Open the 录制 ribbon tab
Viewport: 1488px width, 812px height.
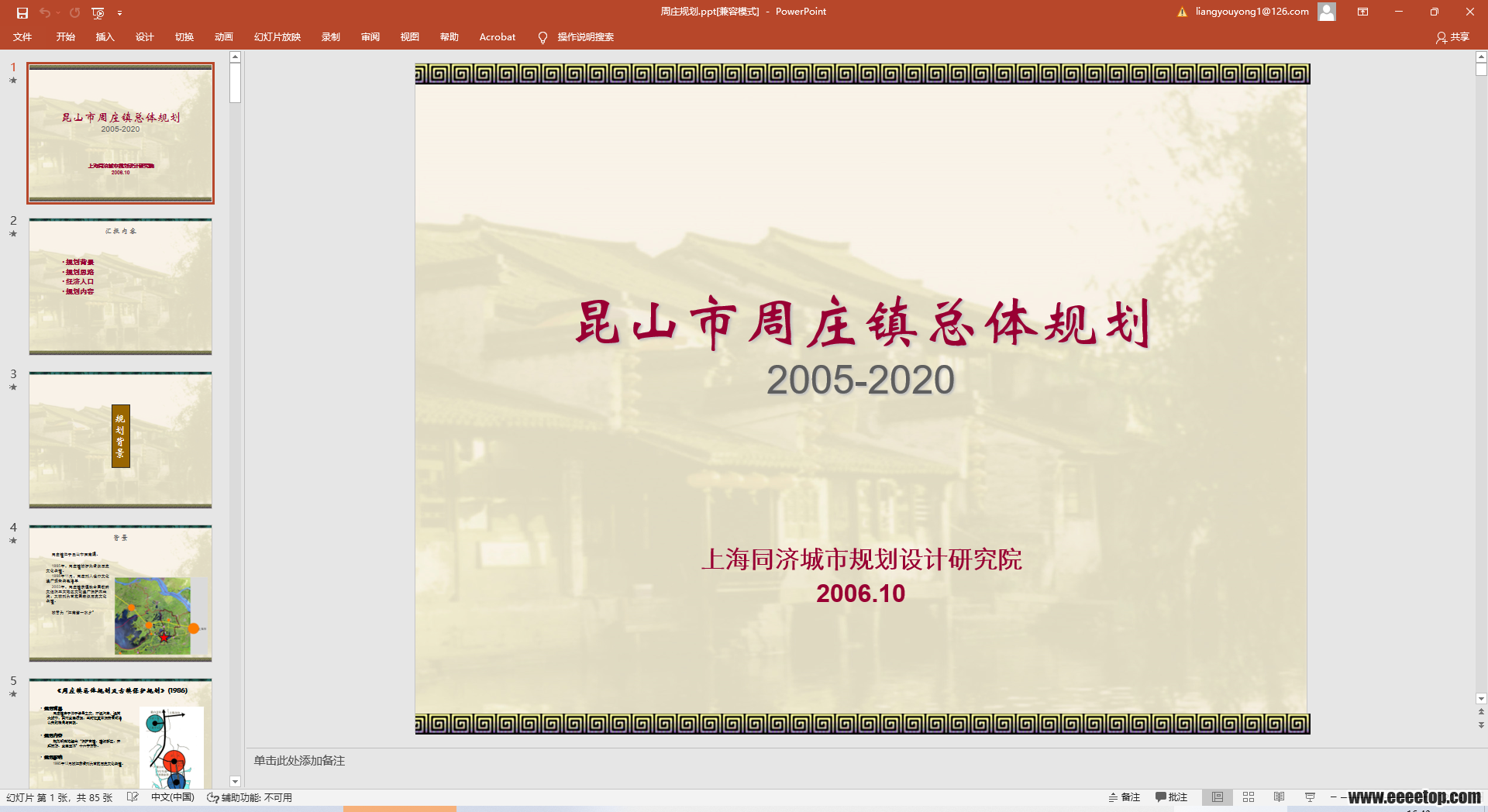coord(331,36)
